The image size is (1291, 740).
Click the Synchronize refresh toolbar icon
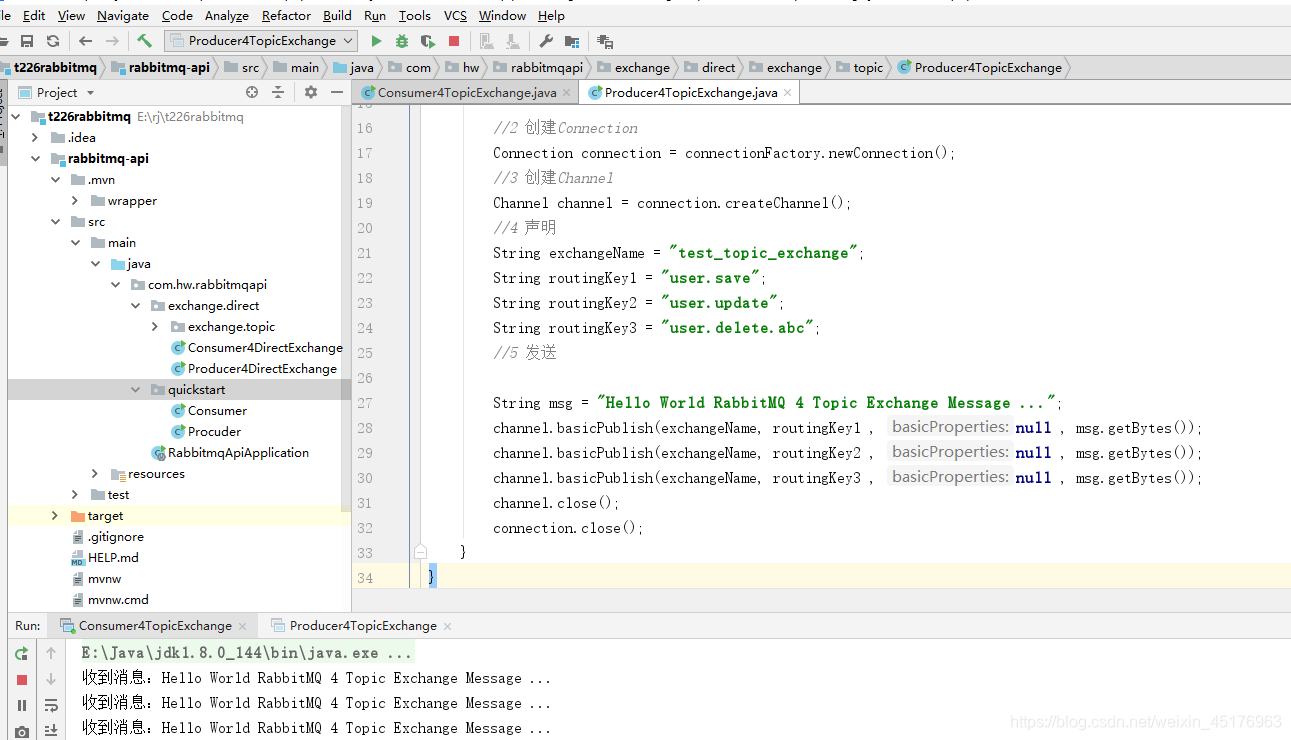click(53, 41)
